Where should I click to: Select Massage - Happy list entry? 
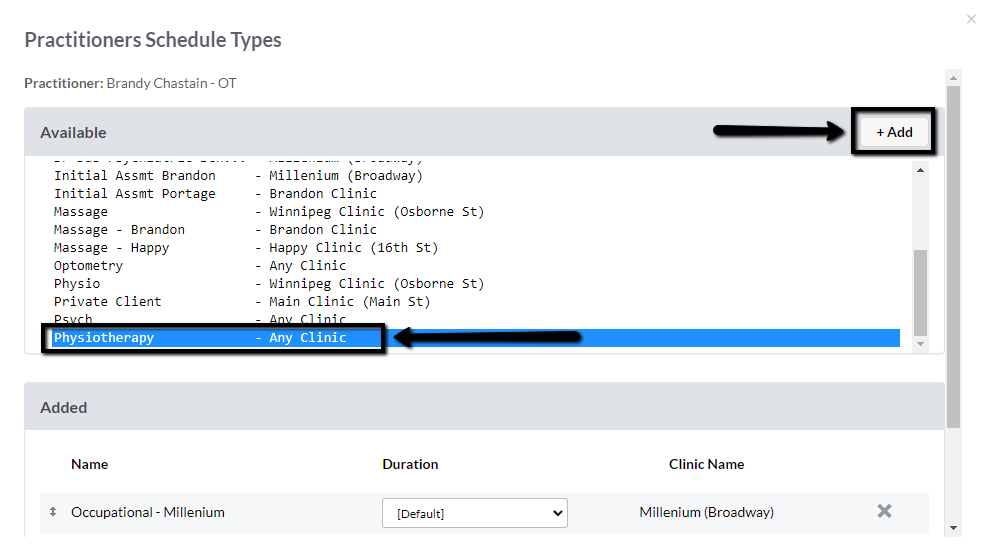476,248
